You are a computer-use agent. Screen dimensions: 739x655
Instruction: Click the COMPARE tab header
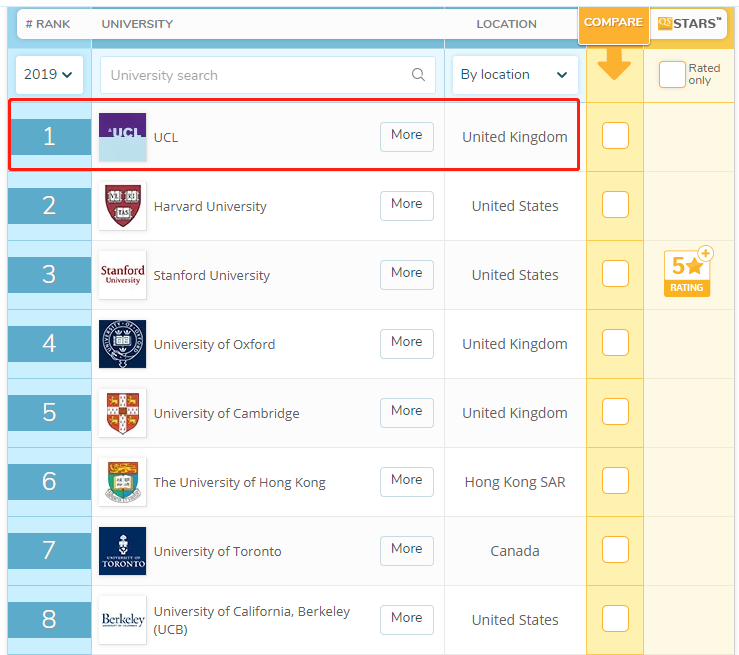coord(614,25)
